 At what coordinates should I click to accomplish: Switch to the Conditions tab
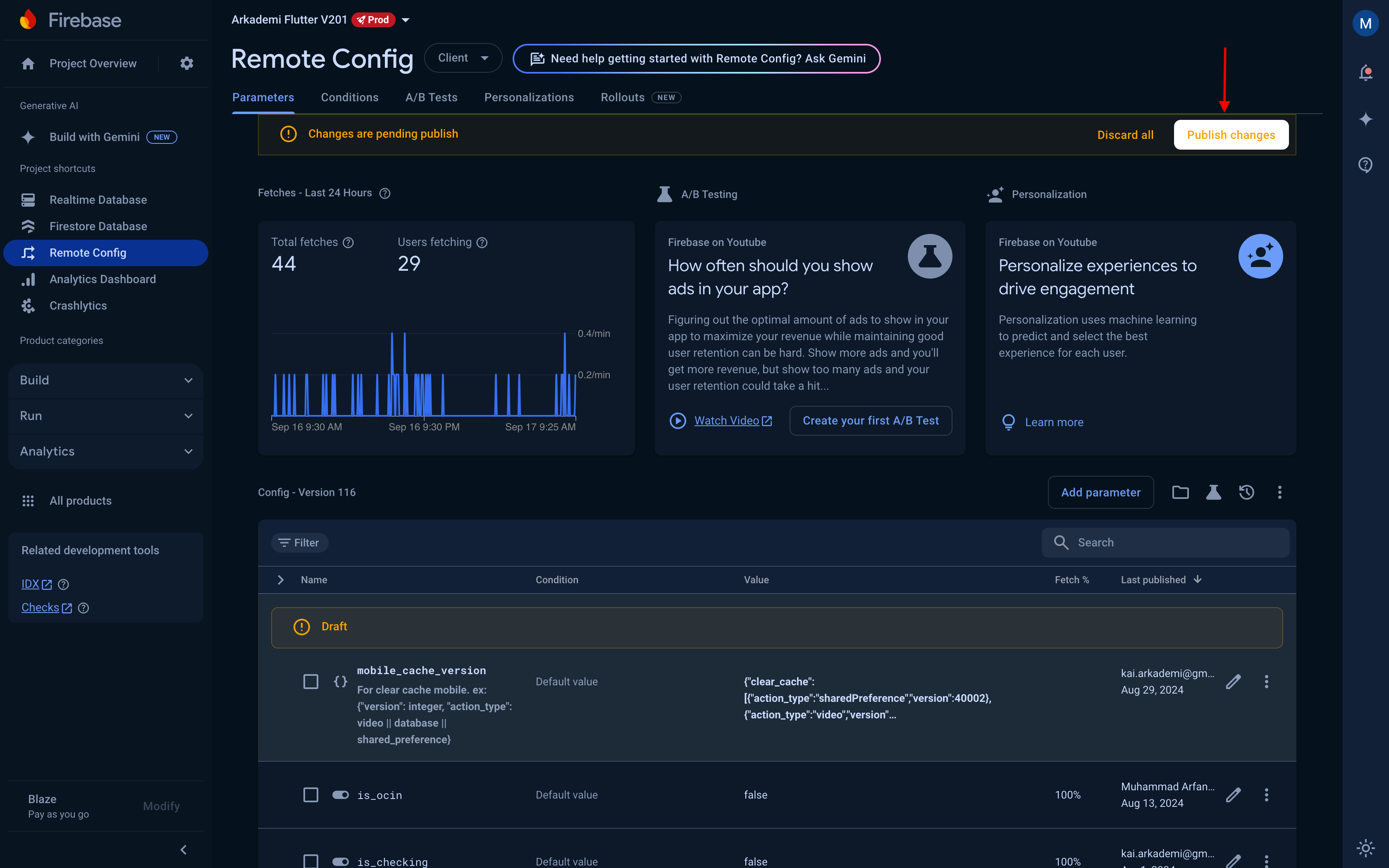pyautogui.click(x=350, y=97)
